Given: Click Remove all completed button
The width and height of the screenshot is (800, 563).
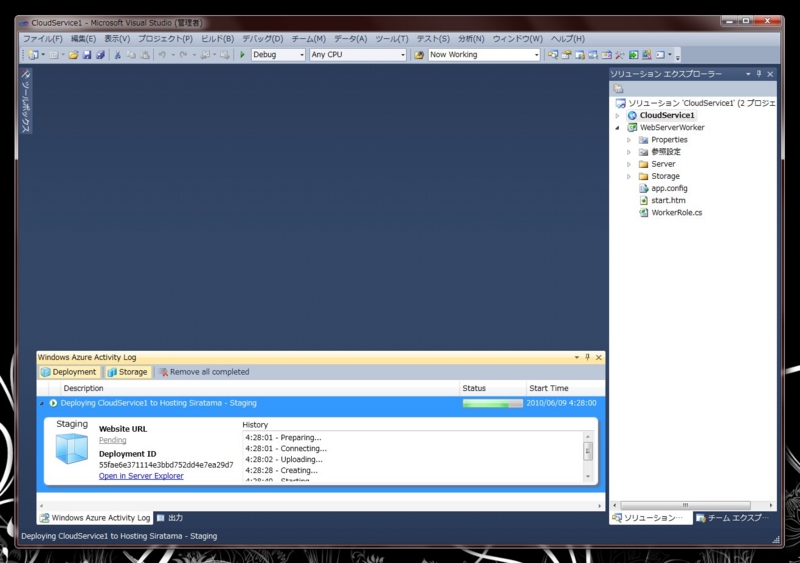Looking at the screenshot, I should click(204, 372).
